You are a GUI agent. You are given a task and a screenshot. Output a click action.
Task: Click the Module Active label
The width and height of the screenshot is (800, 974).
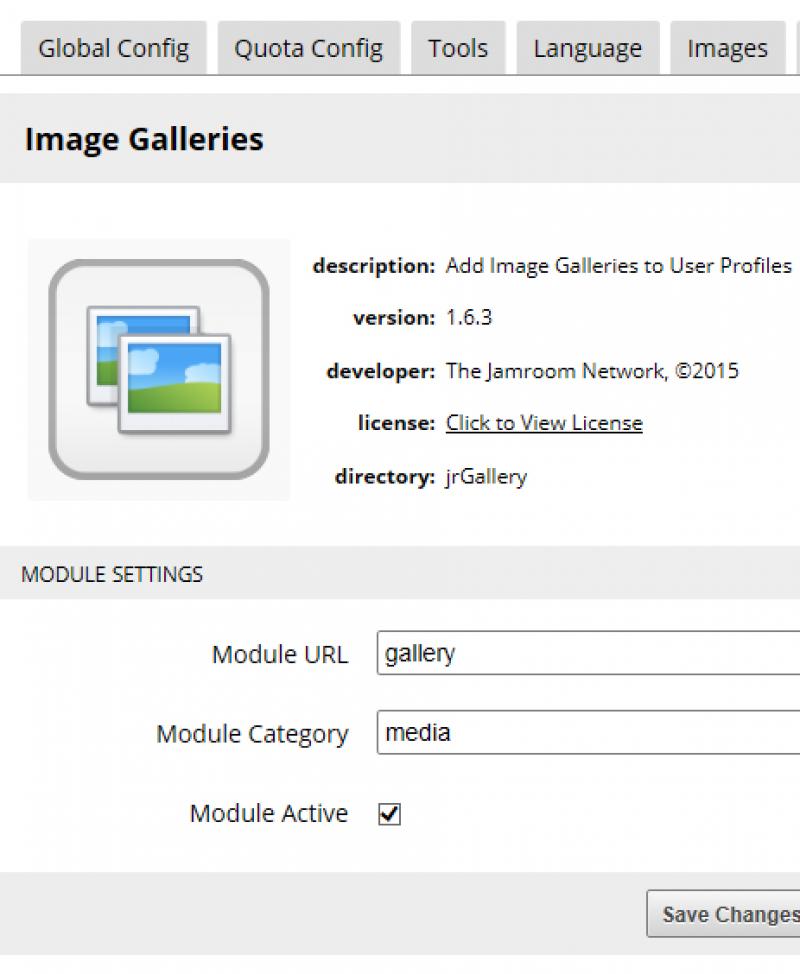[269, 813]
